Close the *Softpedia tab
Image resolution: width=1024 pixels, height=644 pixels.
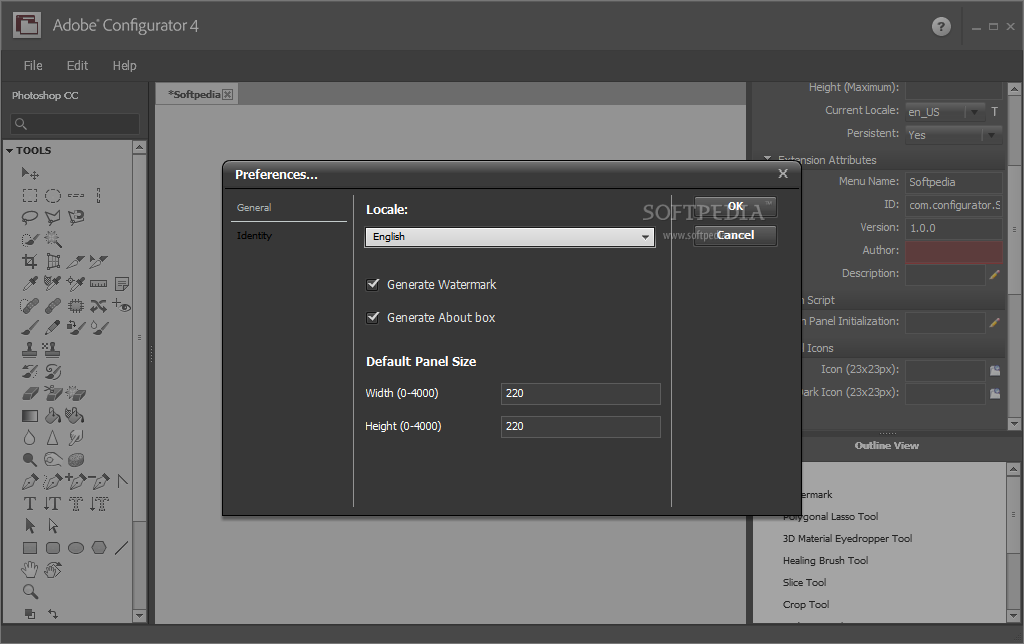coord(227,95)
